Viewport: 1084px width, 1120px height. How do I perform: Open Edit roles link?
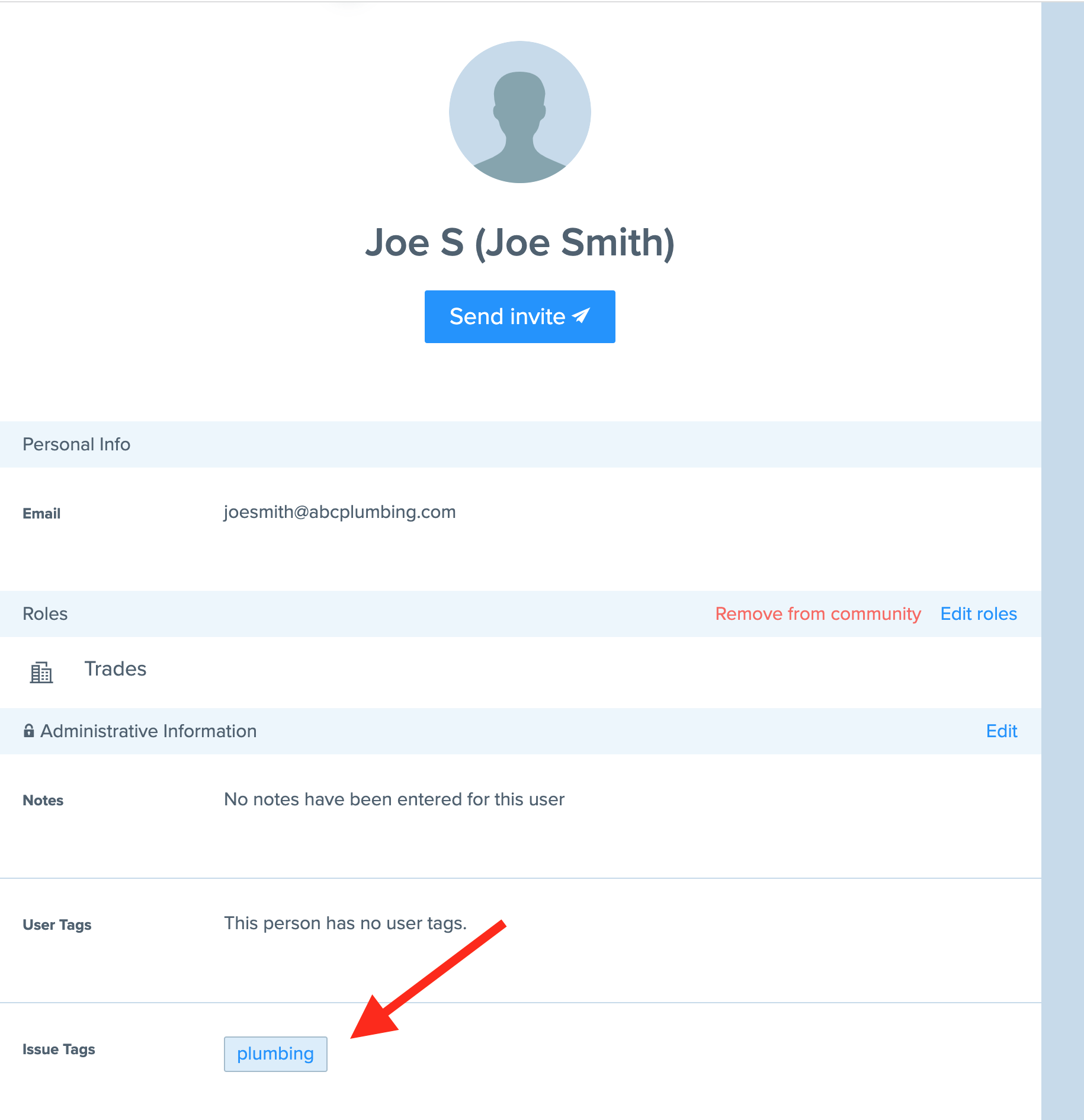click(x=979, y=614)
